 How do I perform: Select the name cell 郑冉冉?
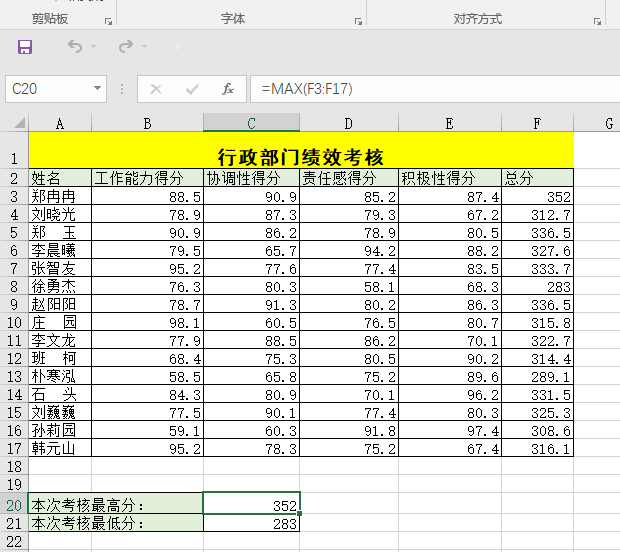(60, 196)
